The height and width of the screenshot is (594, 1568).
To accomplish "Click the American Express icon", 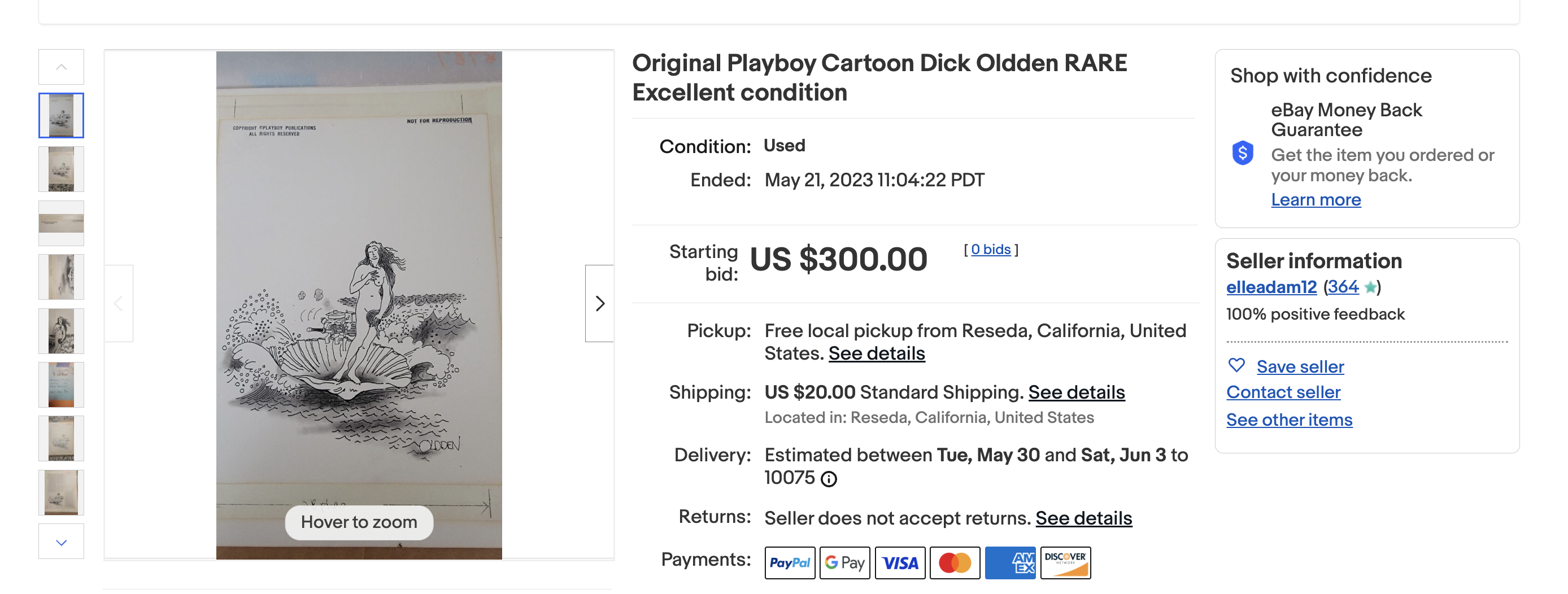I will pyautogui.click(x=1010, y=562).
